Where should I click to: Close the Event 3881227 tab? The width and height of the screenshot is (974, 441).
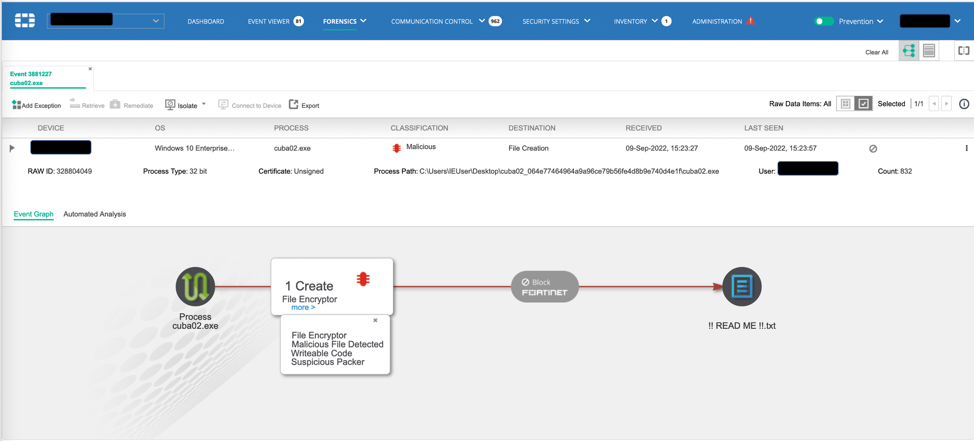90,69
